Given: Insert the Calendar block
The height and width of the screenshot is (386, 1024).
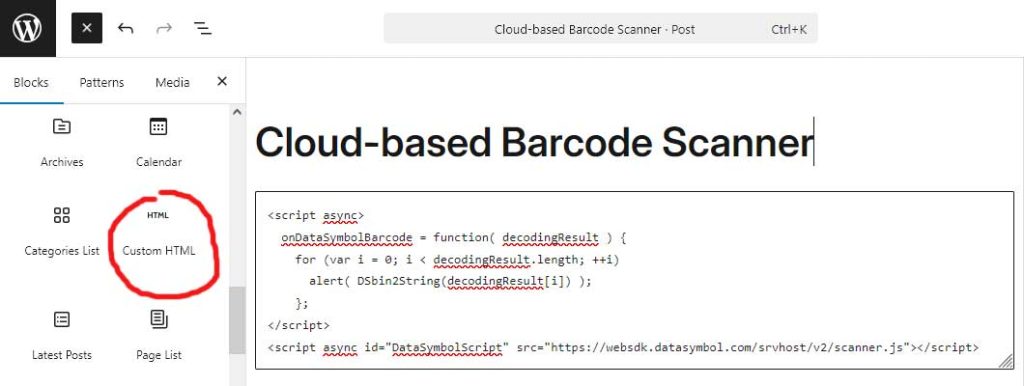Looking at the screenshot, I should pyautogui.click(x=159, y=143).
